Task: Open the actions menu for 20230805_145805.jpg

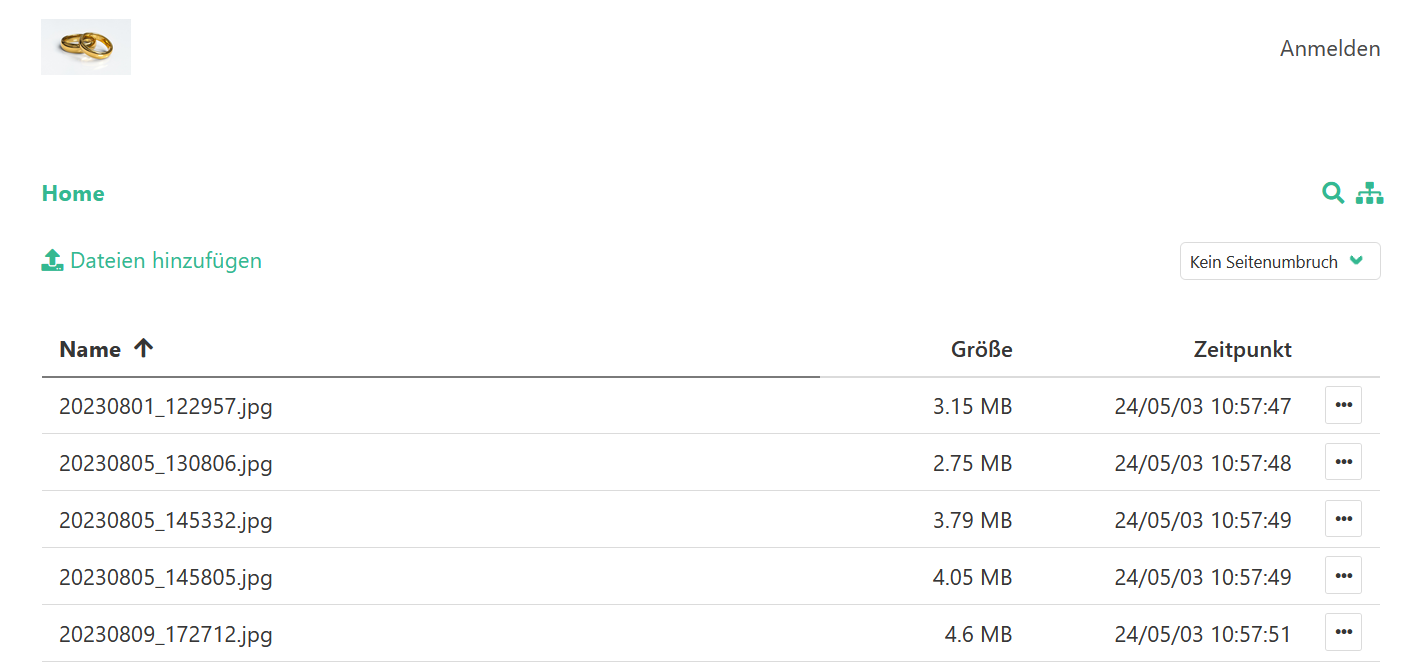Action: pyautogui.click(x=1343, y=575)
